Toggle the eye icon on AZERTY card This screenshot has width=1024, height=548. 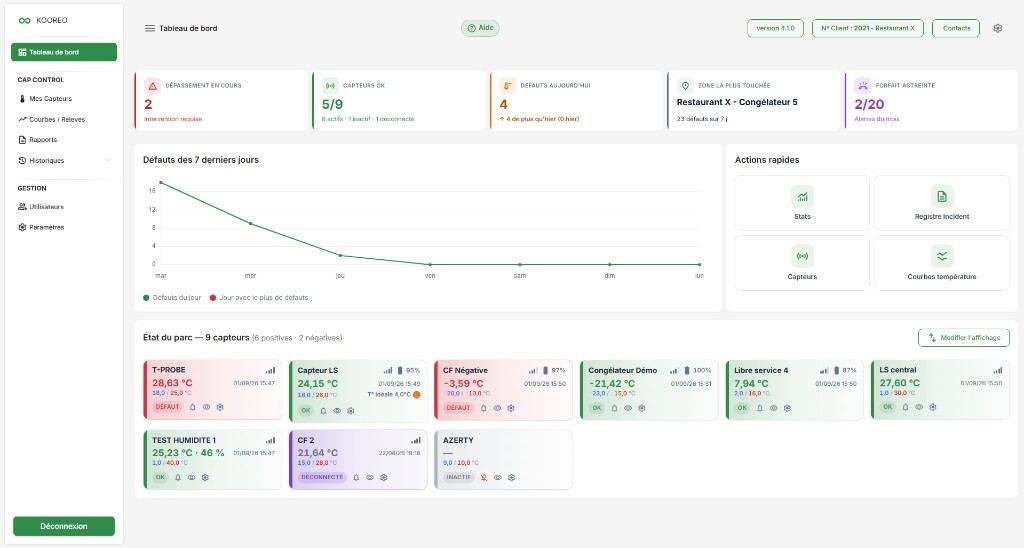coord(498,477)
